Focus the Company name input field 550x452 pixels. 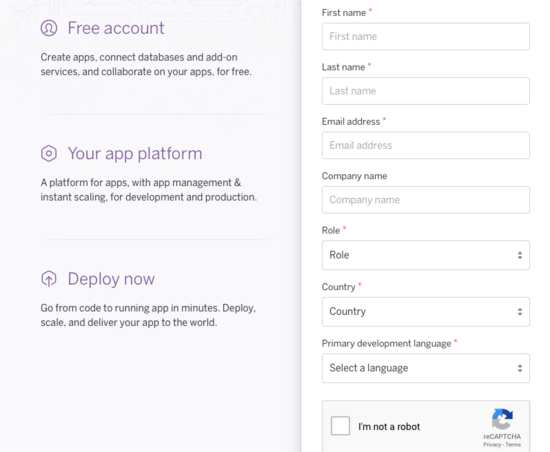pos(426,200)
